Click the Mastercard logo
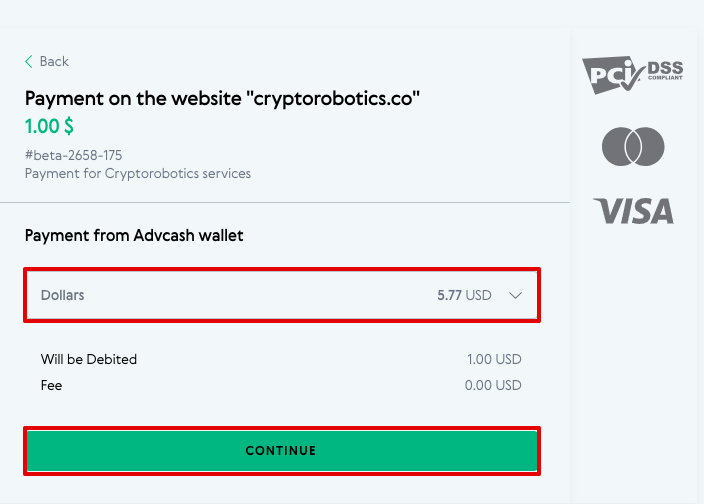Image resolution: width=704 pixels, height=504 pixels. click(x=633, y=146)
